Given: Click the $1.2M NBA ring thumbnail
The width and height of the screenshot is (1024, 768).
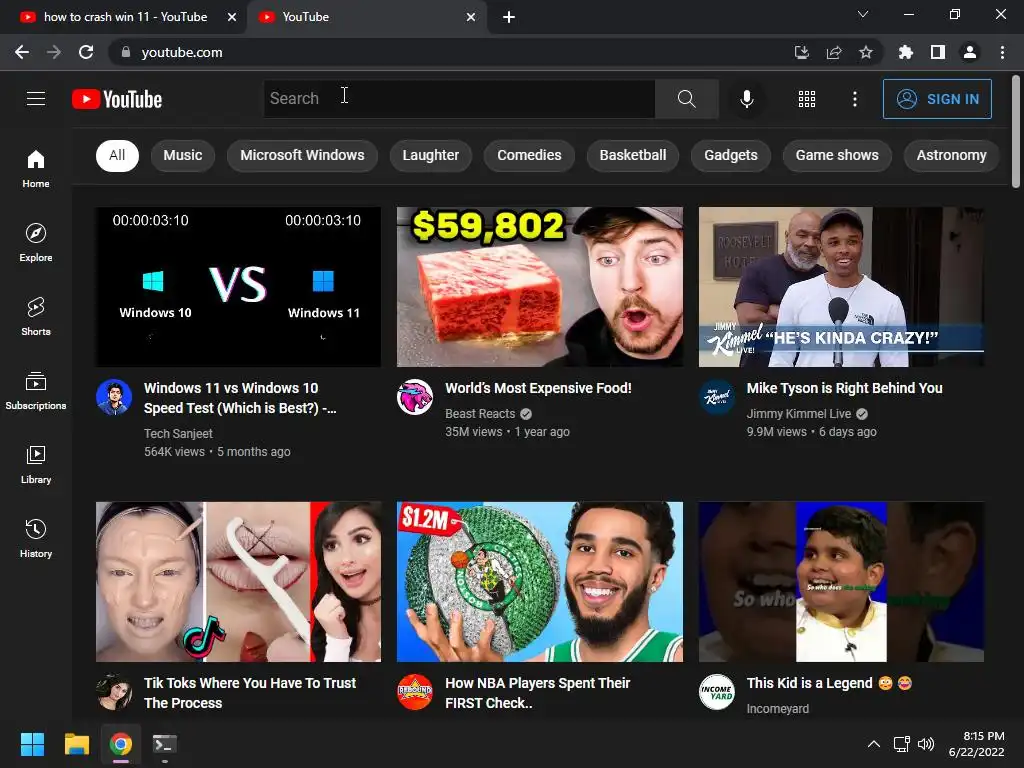Looking at the screenshot, I should 540,582.
